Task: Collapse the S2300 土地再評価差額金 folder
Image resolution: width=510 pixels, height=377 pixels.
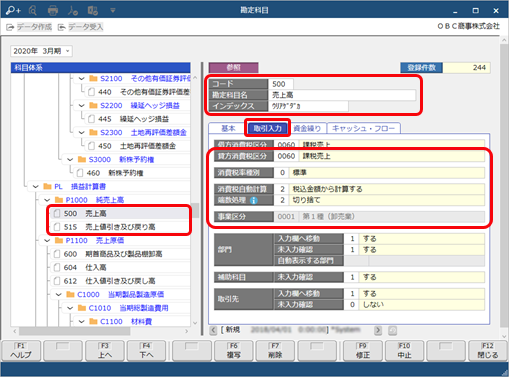Action: point(81,133)
